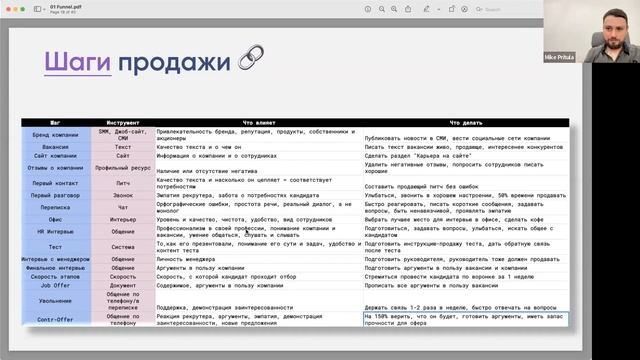Select the "Job Offer" step cell
The width and height of the screenshot is (640, 360).
(56, 286)
